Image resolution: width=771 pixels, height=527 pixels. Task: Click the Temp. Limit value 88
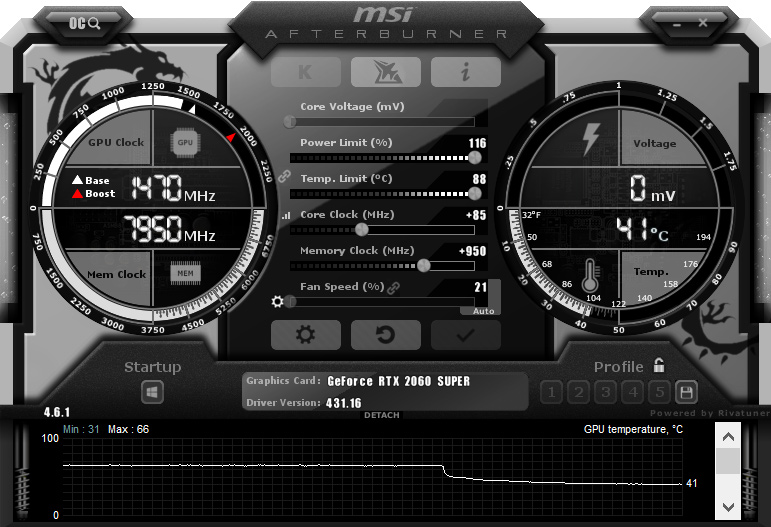point(479,179)
